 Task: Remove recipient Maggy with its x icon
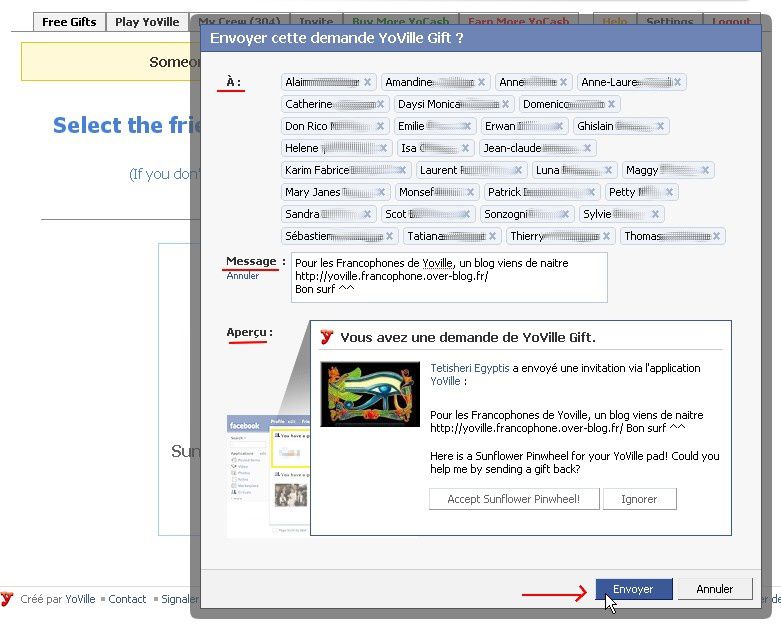pyautogui.click(x=705, y=170)
